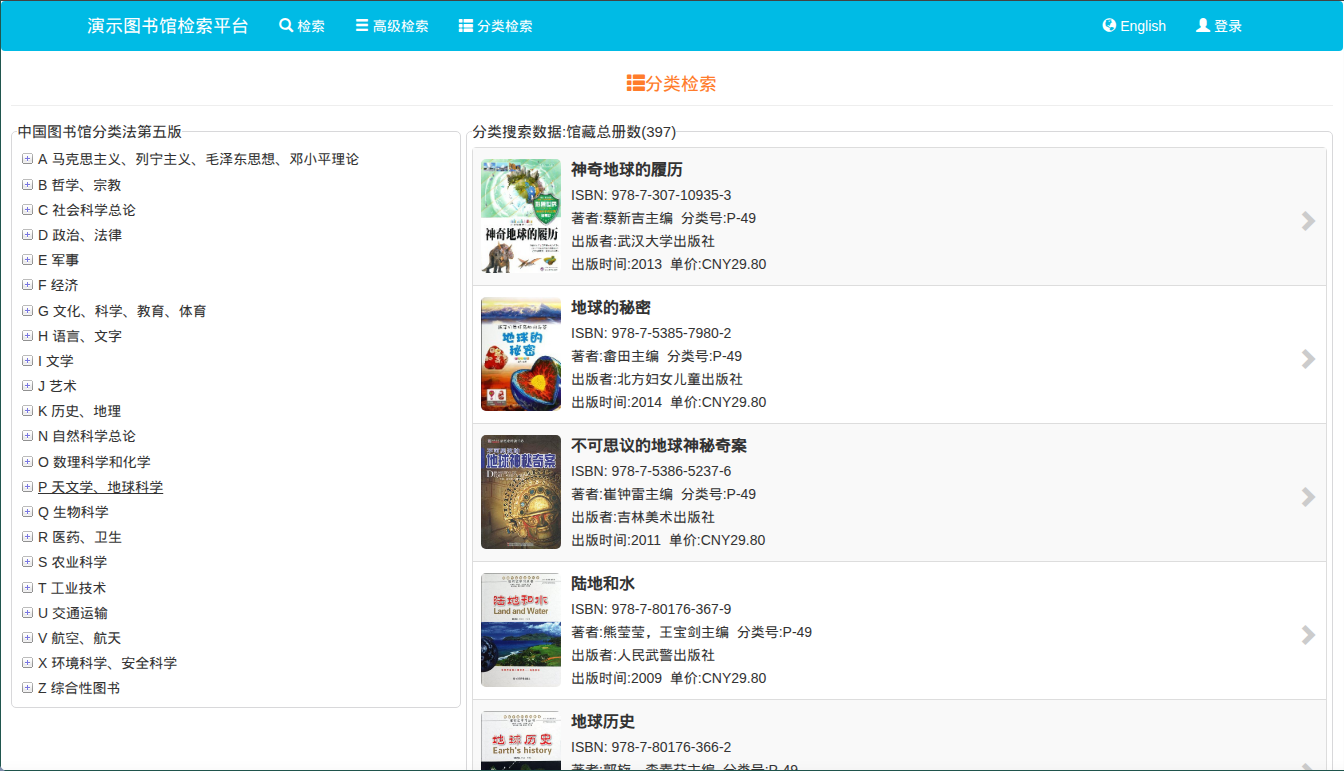This screenshot has width=1344, height=771.
Task: Expand the T 工业技术 tree node
Action: pyautogui.click(x=28, y=588)
